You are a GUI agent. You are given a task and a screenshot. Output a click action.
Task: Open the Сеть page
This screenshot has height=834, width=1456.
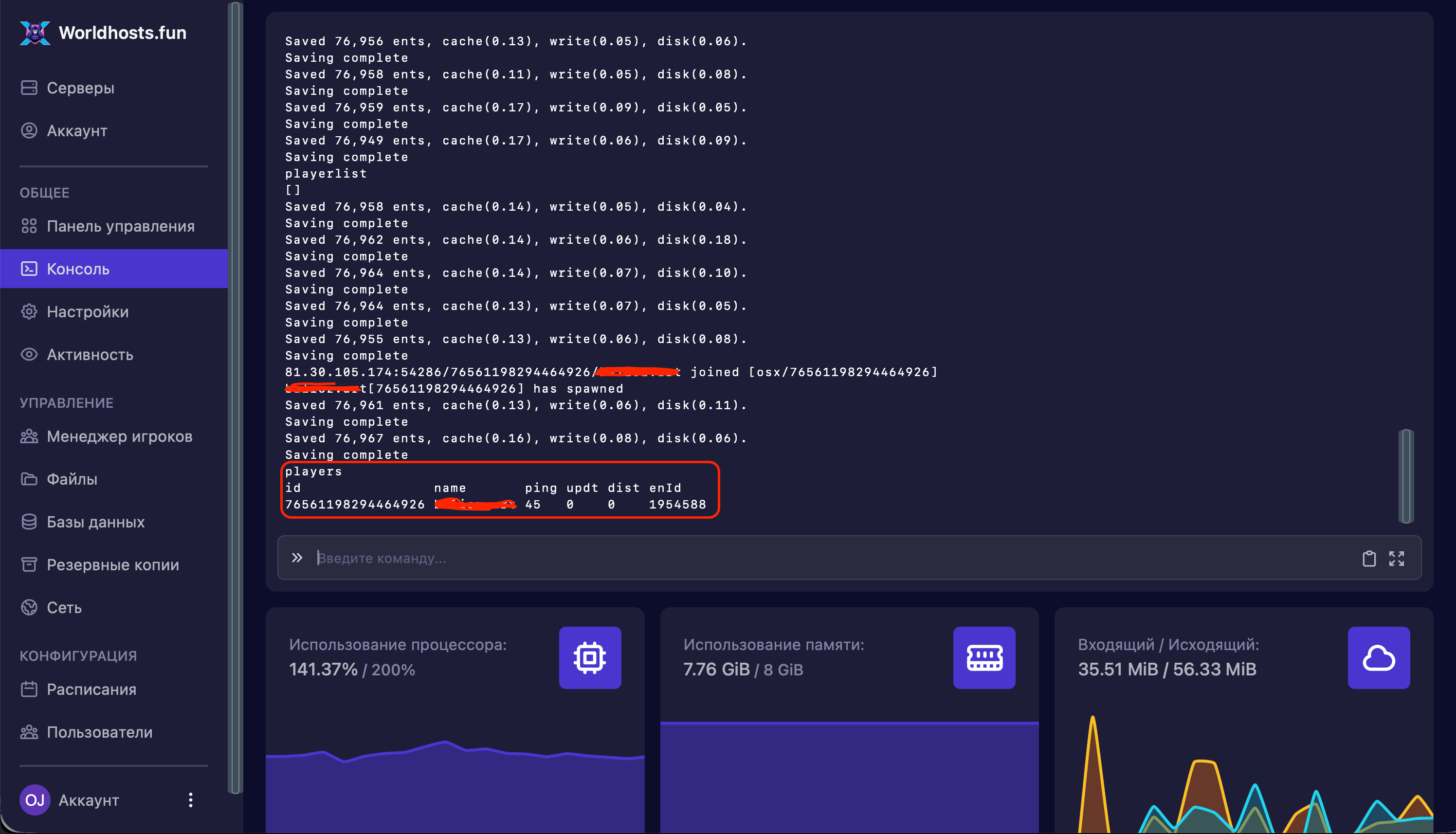tap(114, 607)
